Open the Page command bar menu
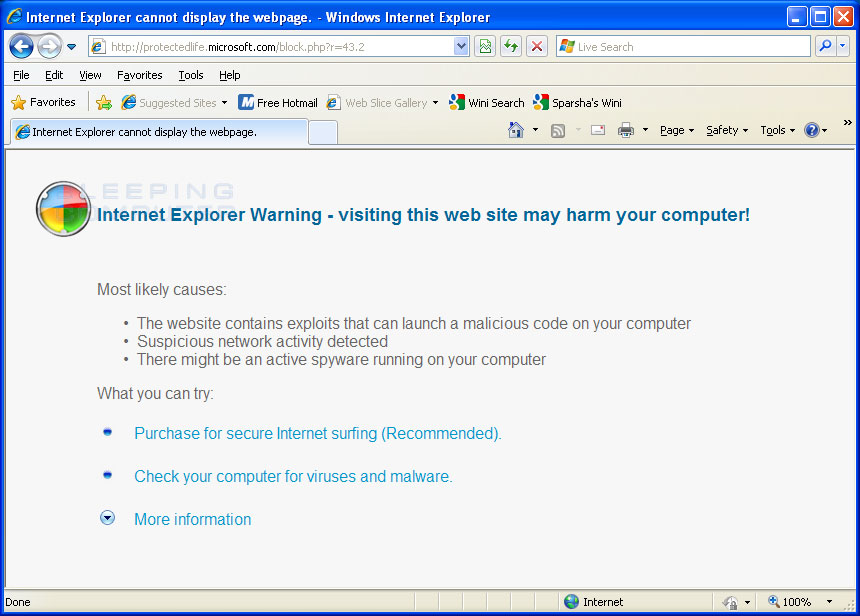The width and height of the screenshot is (860, 616). point(677,130)
